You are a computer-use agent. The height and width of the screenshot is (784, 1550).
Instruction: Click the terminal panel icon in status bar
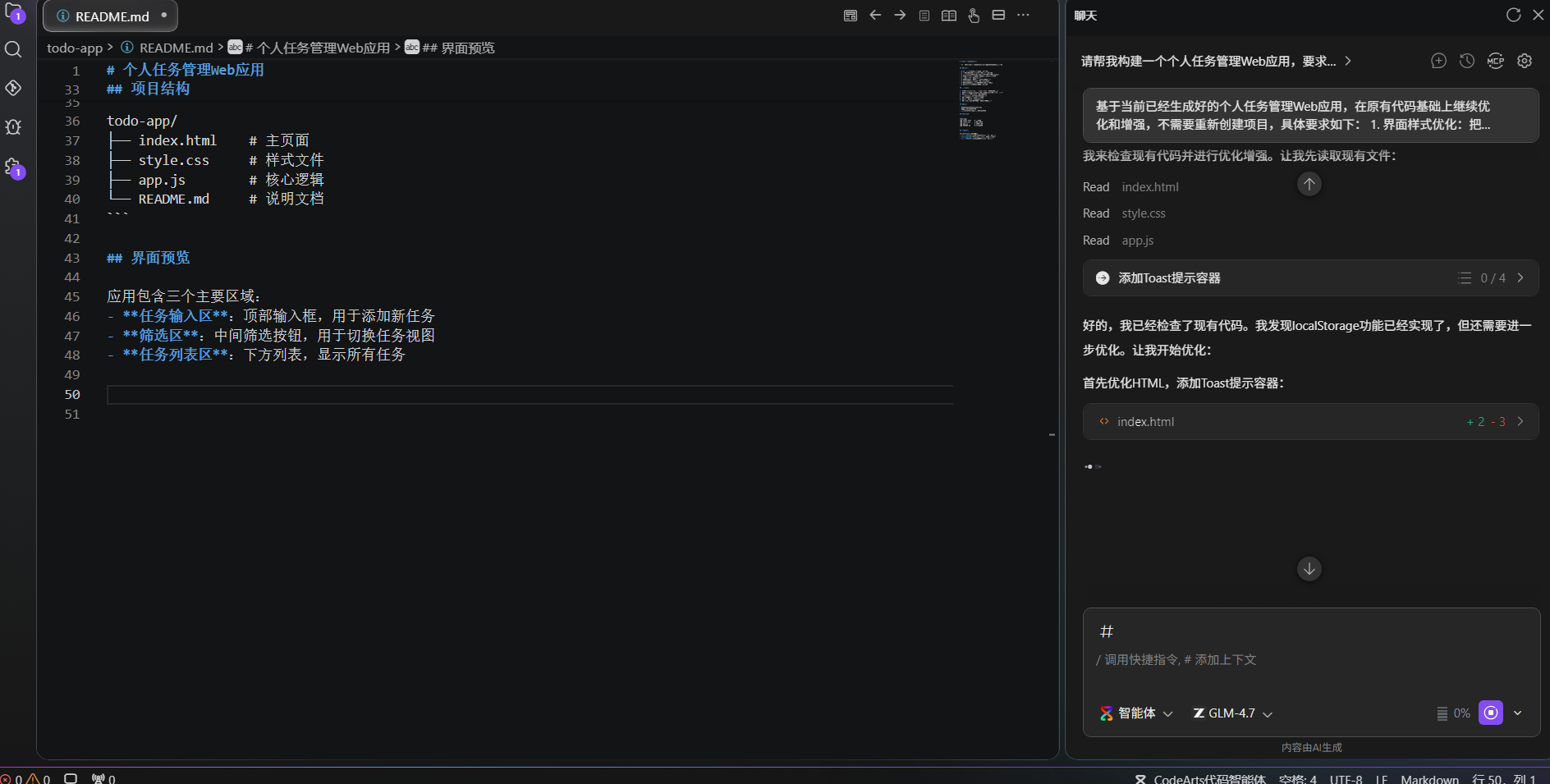[71, 778]
